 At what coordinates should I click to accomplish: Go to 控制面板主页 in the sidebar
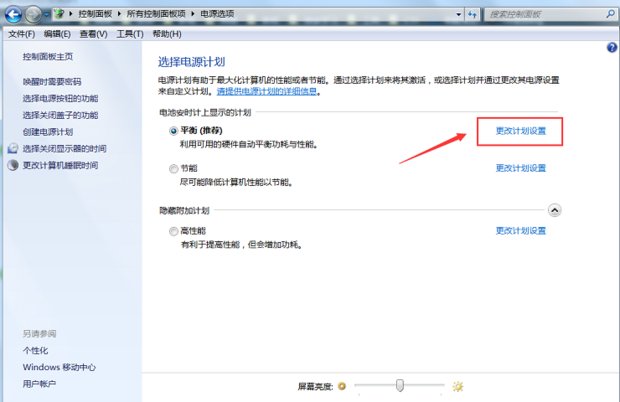click(48, 57)
